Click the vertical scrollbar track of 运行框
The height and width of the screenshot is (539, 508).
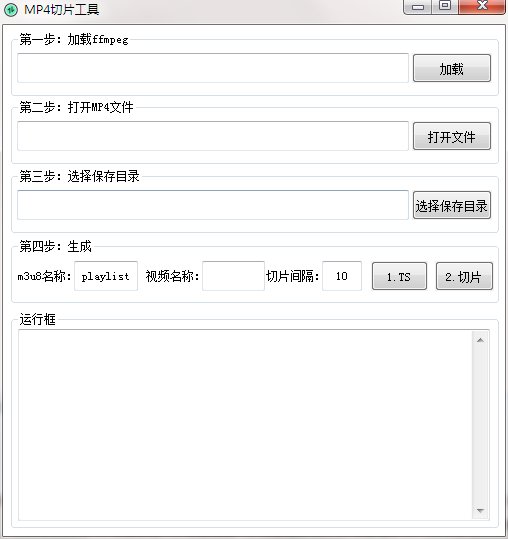point(481,425)
